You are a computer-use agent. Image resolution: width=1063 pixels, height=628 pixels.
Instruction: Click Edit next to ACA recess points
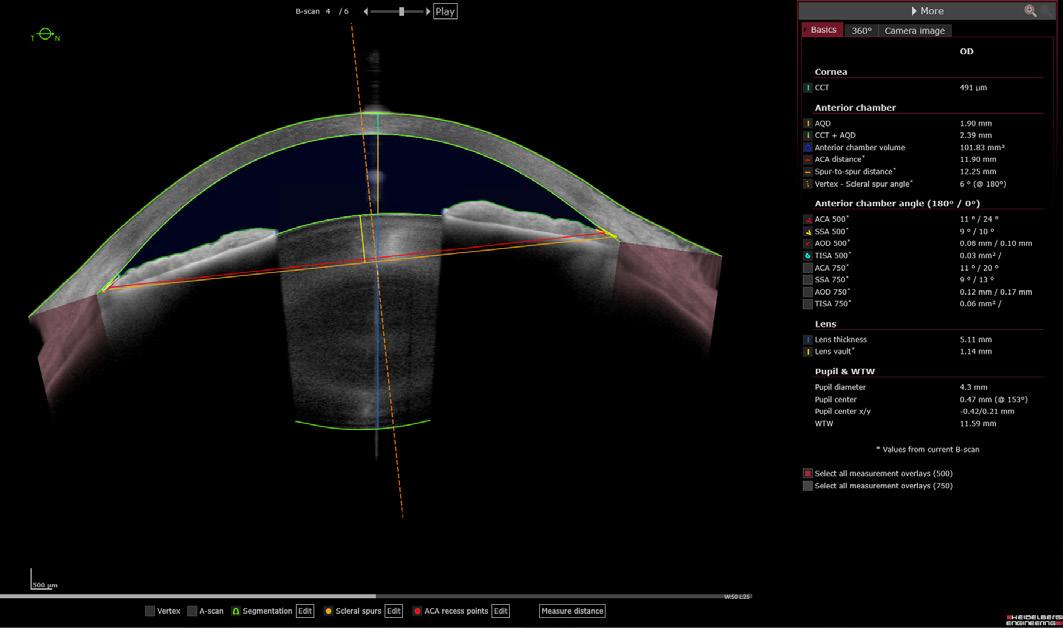pyautogui.click(x=500, y=611)
